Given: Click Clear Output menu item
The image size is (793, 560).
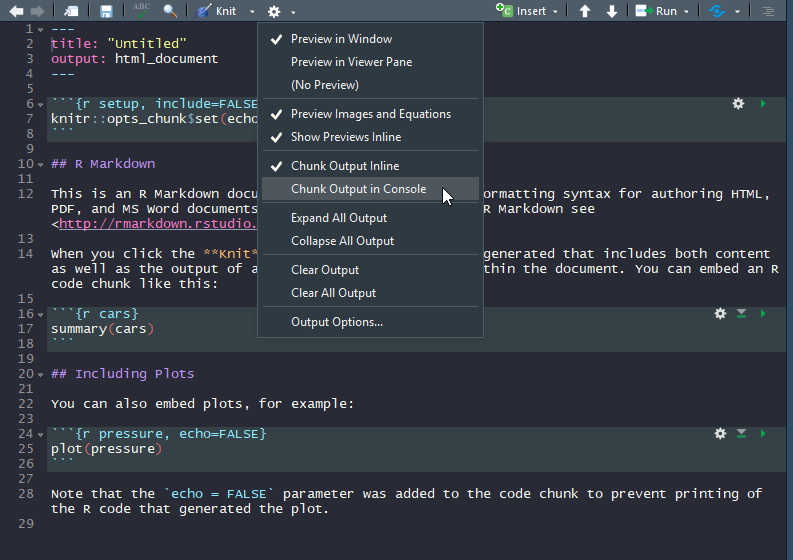Looking at the screenshot, I should (370, 270).
